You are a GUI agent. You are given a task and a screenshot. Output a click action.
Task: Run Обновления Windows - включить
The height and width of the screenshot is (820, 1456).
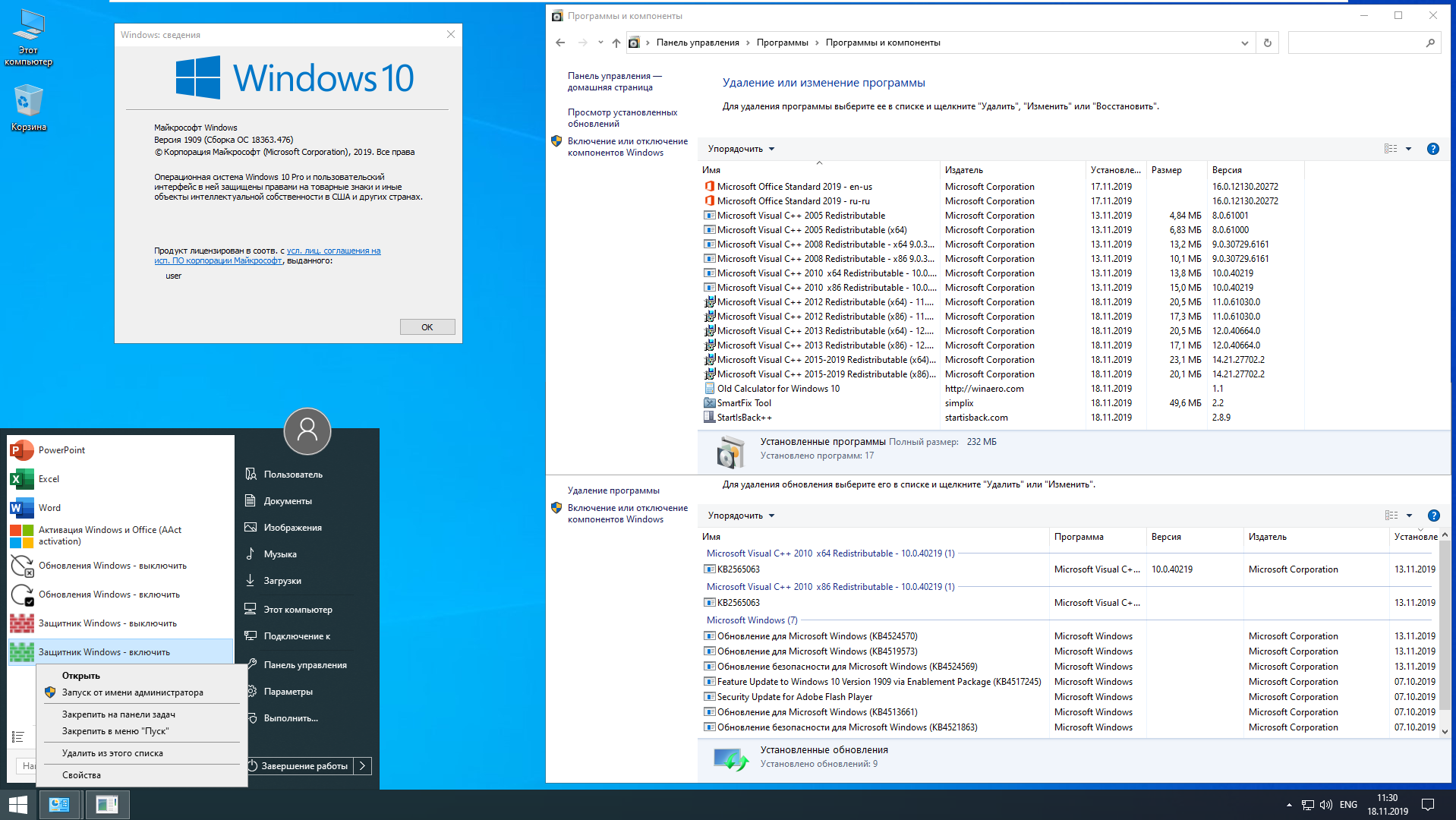pos(121,594)
